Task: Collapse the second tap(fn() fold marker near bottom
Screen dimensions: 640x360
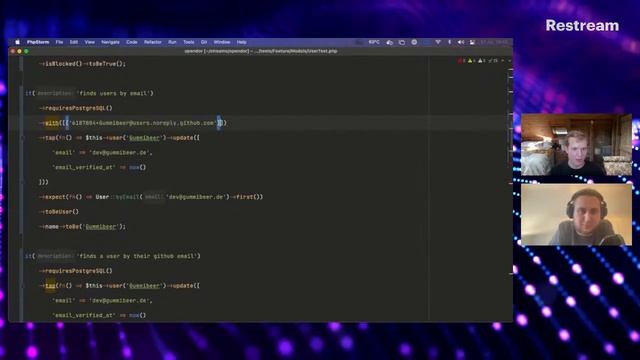Action: (22, 286)
